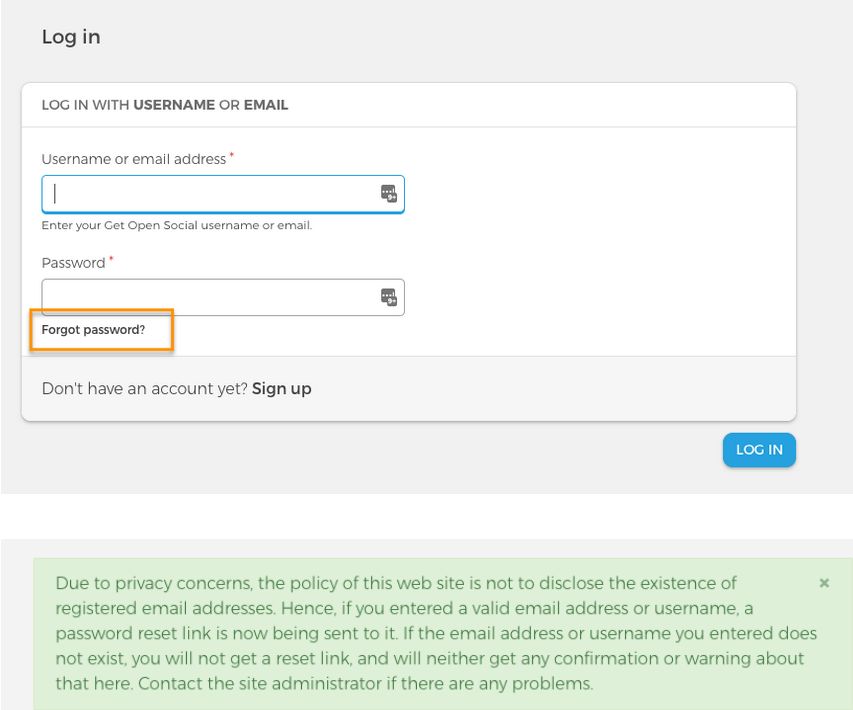853x710 pixels.
Task: Click the Get Open Social helper text
Action: pos(177,225)
